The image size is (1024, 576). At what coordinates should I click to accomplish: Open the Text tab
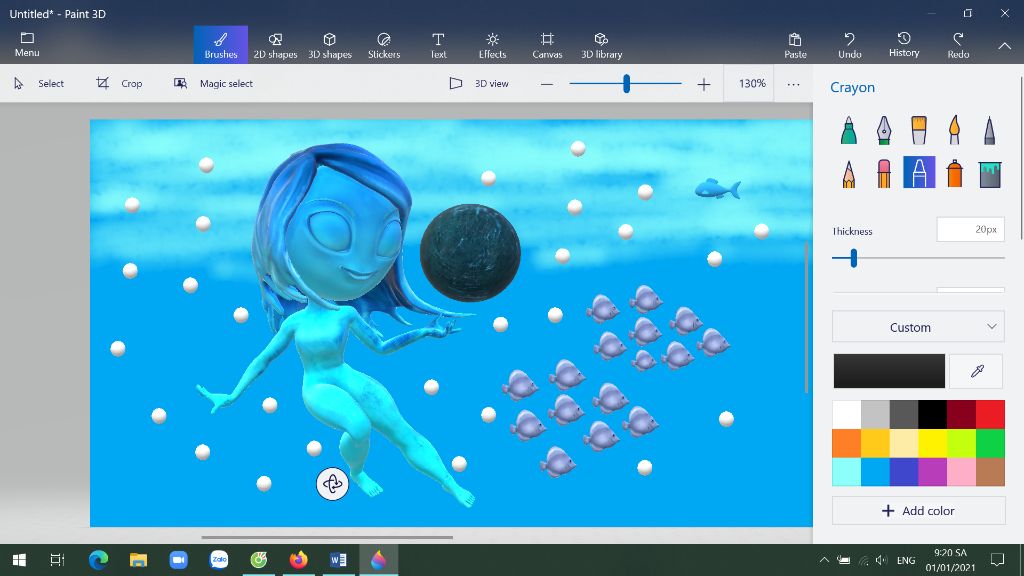click(438, 45)
